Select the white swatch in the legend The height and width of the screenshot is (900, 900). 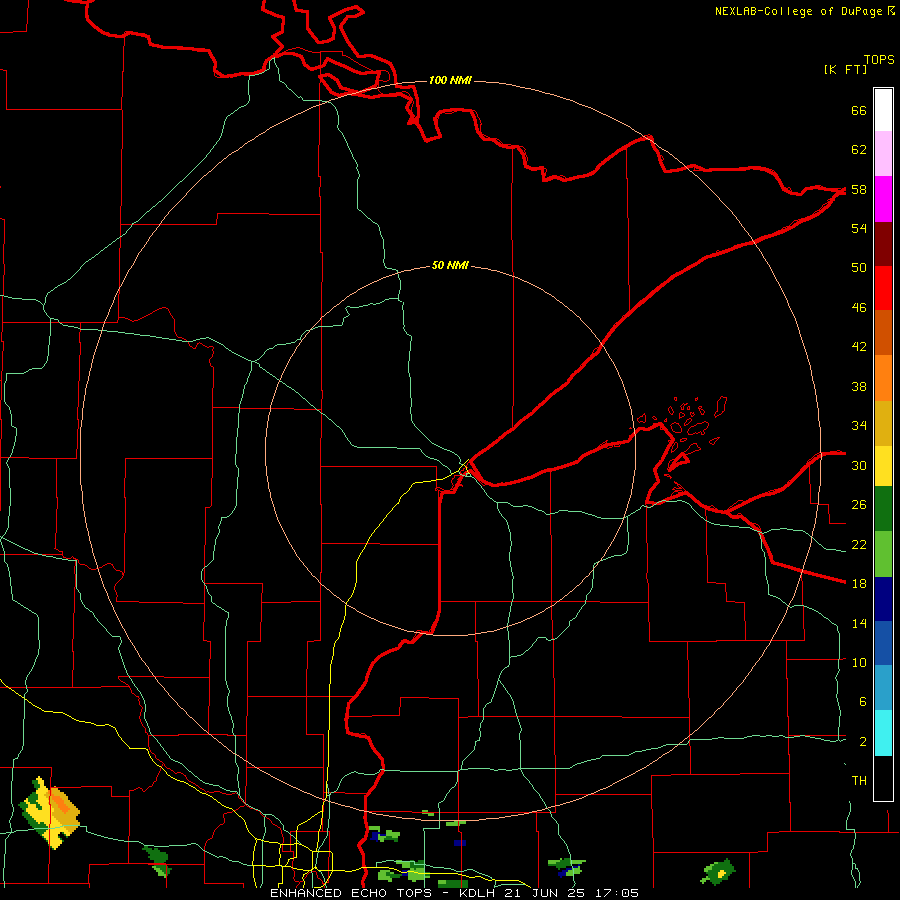point(883,110)
